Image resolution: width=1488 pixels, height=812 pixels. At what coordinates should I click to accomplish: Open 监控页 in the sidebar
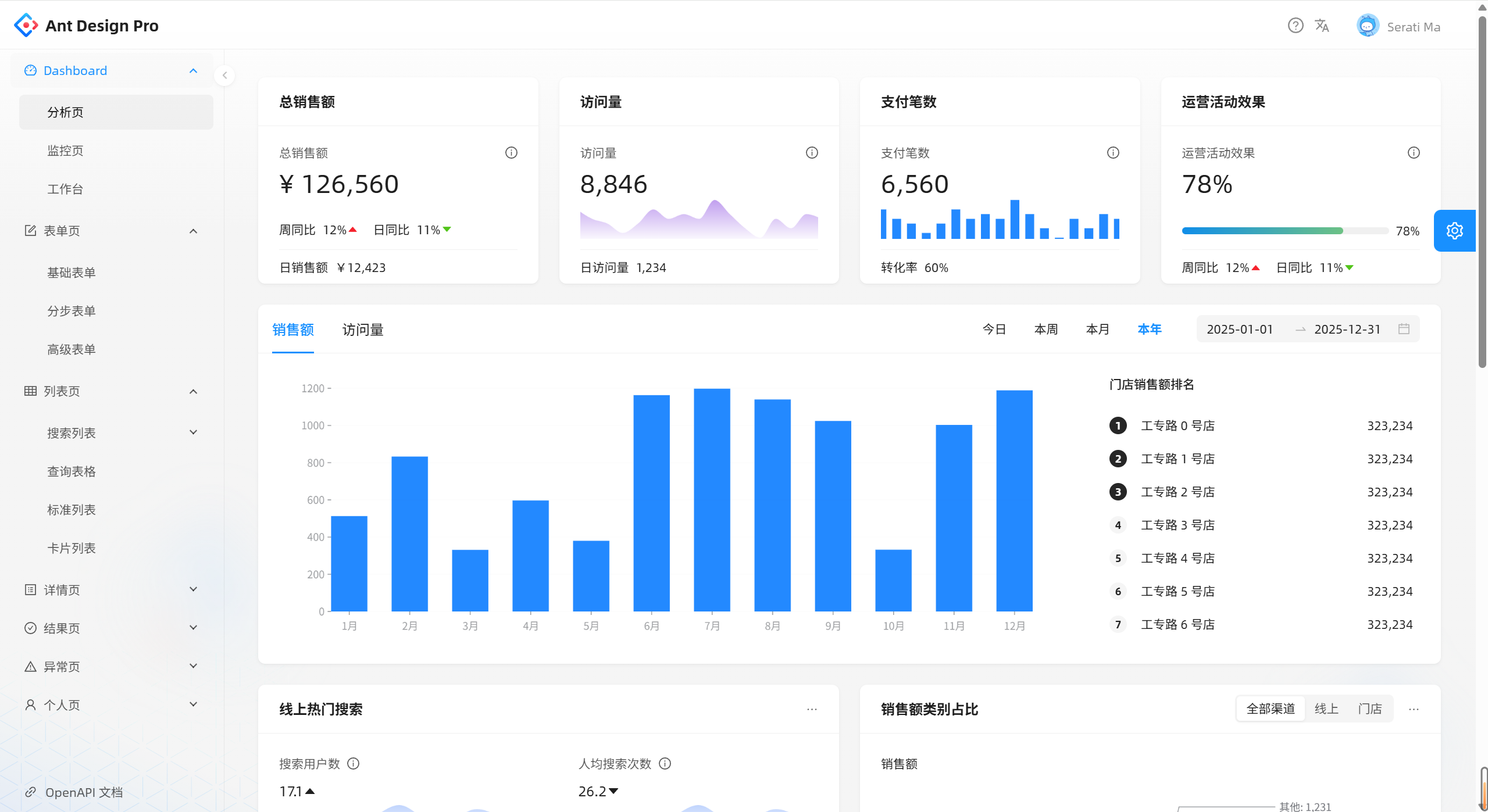coord(65,151)
